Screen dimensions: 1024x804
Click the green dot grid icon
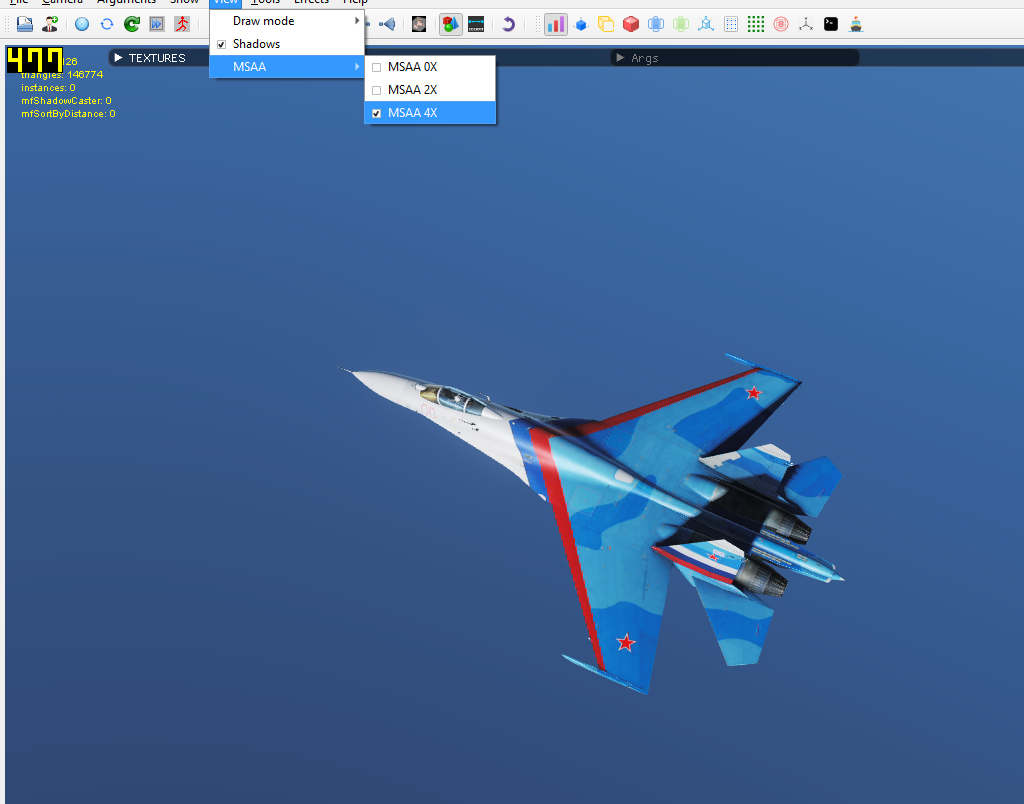point(756,25)
